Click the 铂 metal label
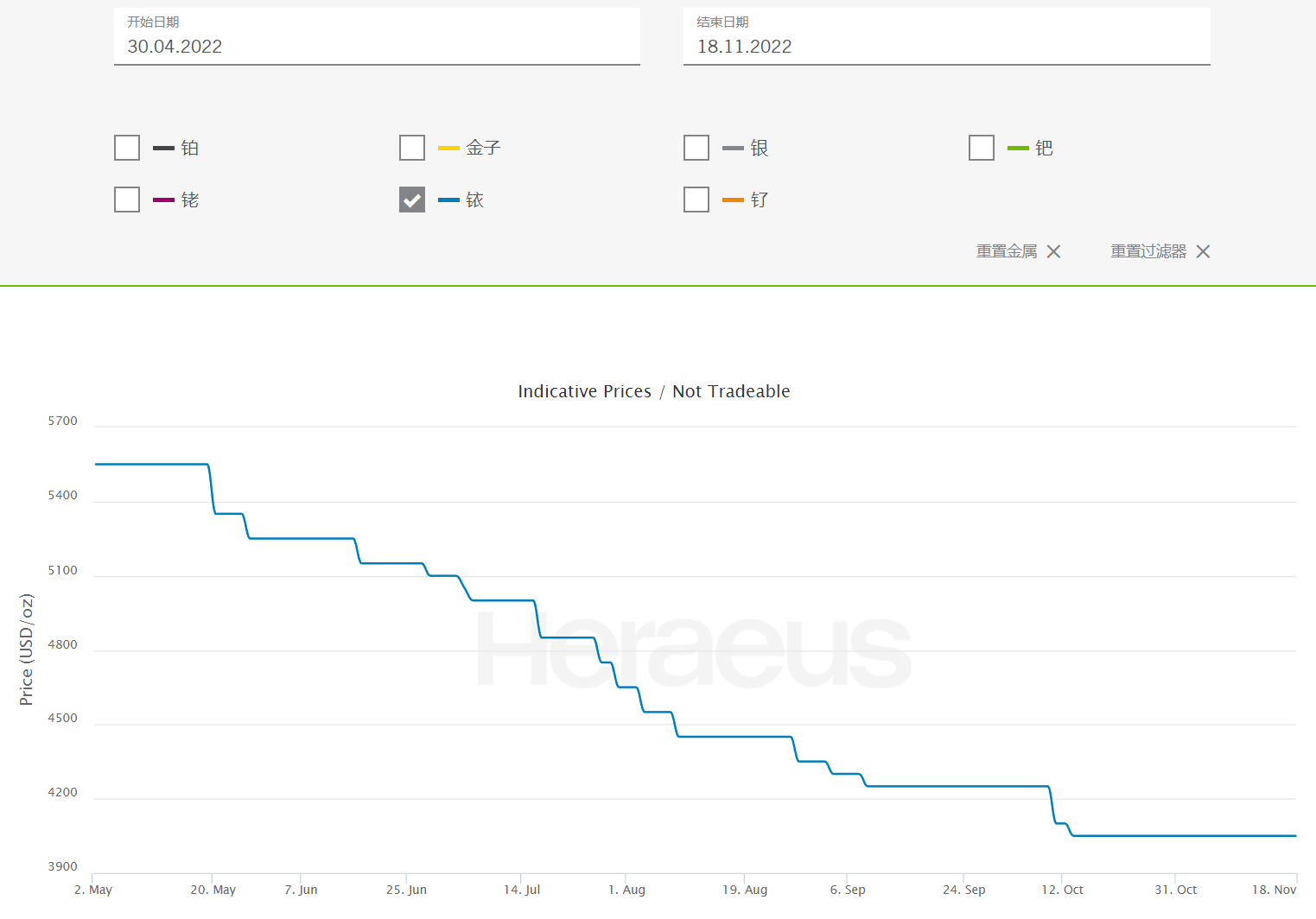Image resolution: width=1316 pixels, height=919 pixels. coord(190,148)
